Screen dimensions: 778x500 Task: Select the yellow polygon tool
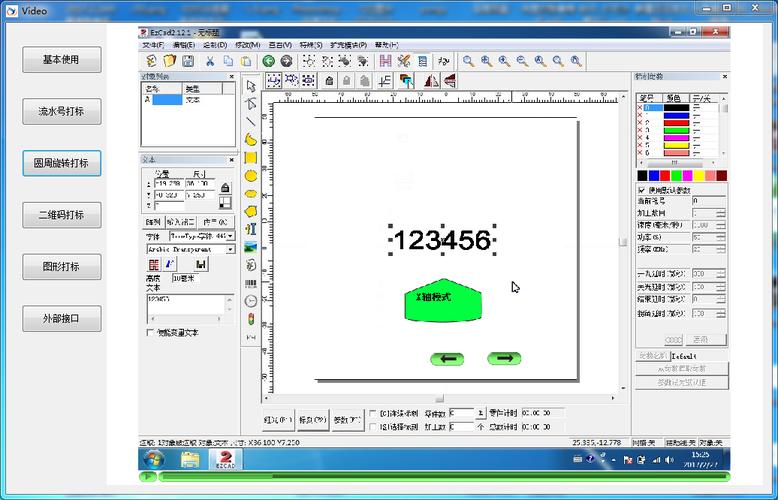(x=251, y=211)
